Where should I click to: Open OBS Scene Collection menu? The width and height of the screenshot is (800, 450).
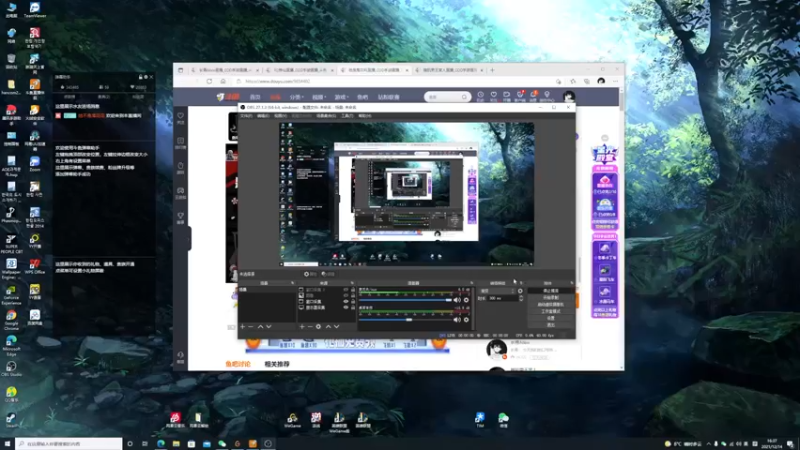(326, 116)
